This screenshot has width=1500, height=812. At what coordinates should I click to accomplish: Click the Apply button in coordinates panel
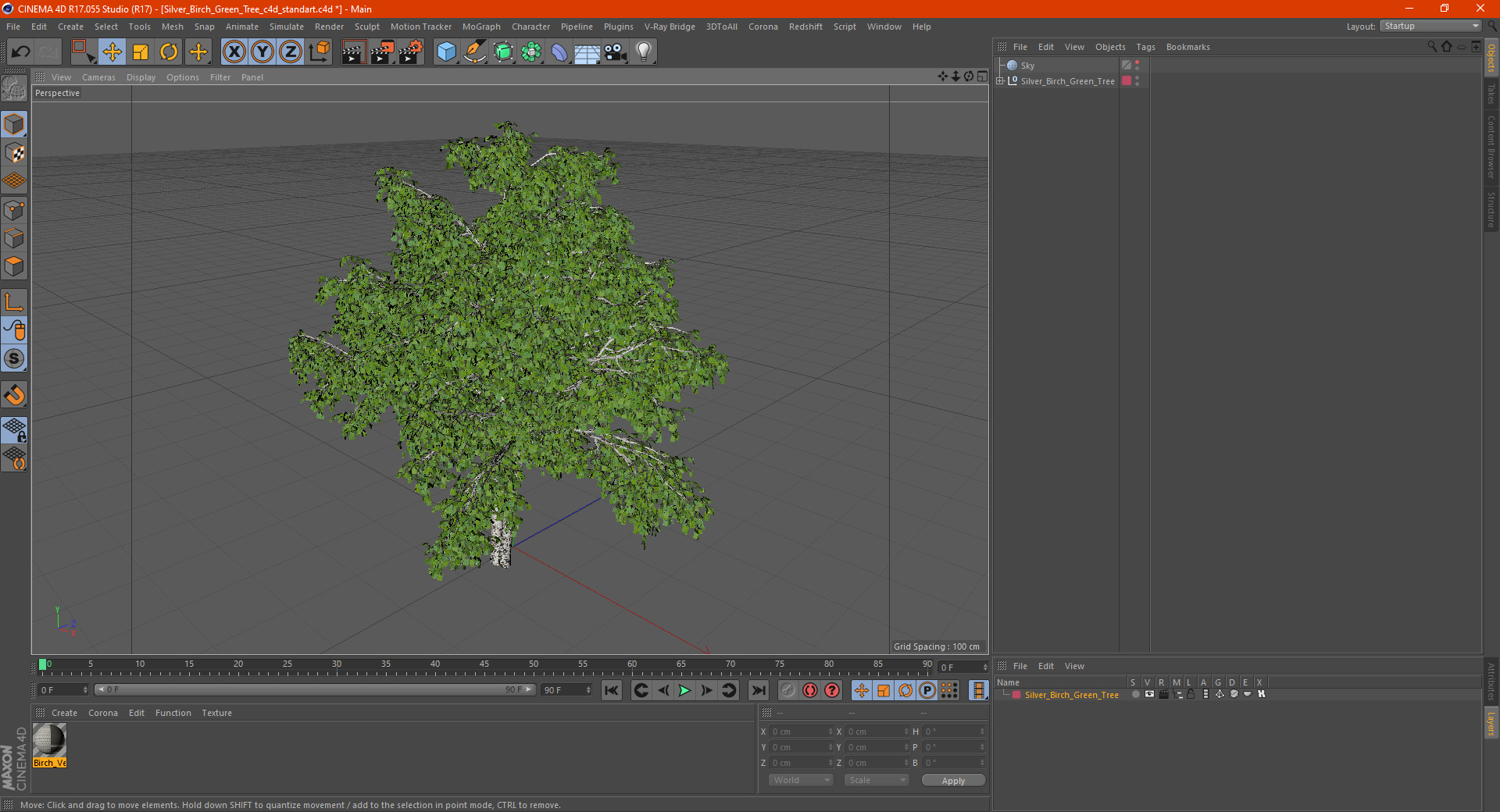[953, 781]
